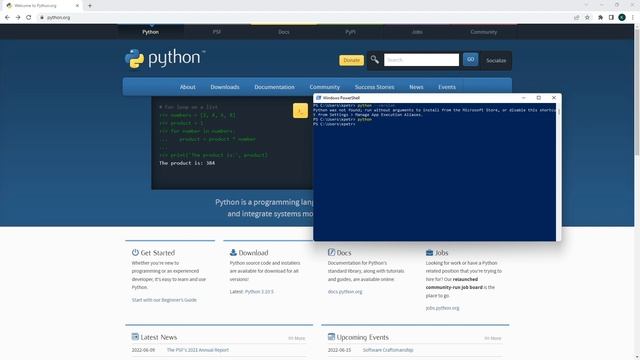This screenshot has height=360, width=640.
Task: Maximize the Windows PowerShell window
Action: point(539,98)
